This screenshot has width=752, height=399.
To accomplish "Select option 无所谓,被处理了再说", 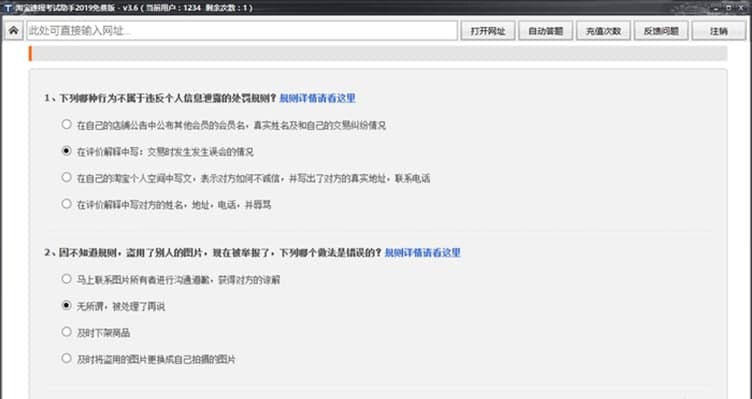I will 67,305.
